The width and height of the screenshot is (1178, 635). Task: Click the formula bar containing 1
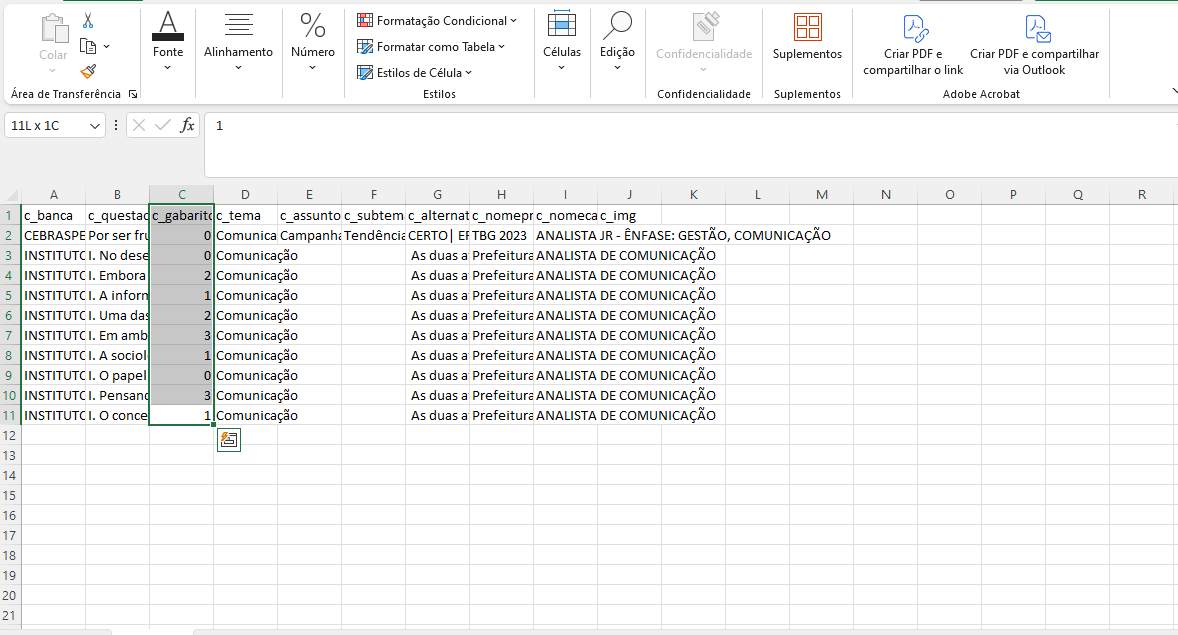coord(690,145)
